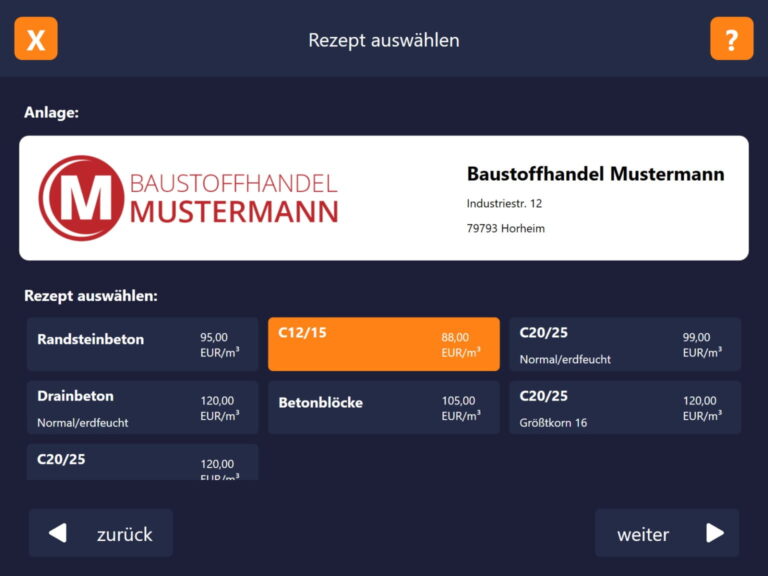
Task: Select the partially visible bottom C20/25 tile
Action: point(142,463)
